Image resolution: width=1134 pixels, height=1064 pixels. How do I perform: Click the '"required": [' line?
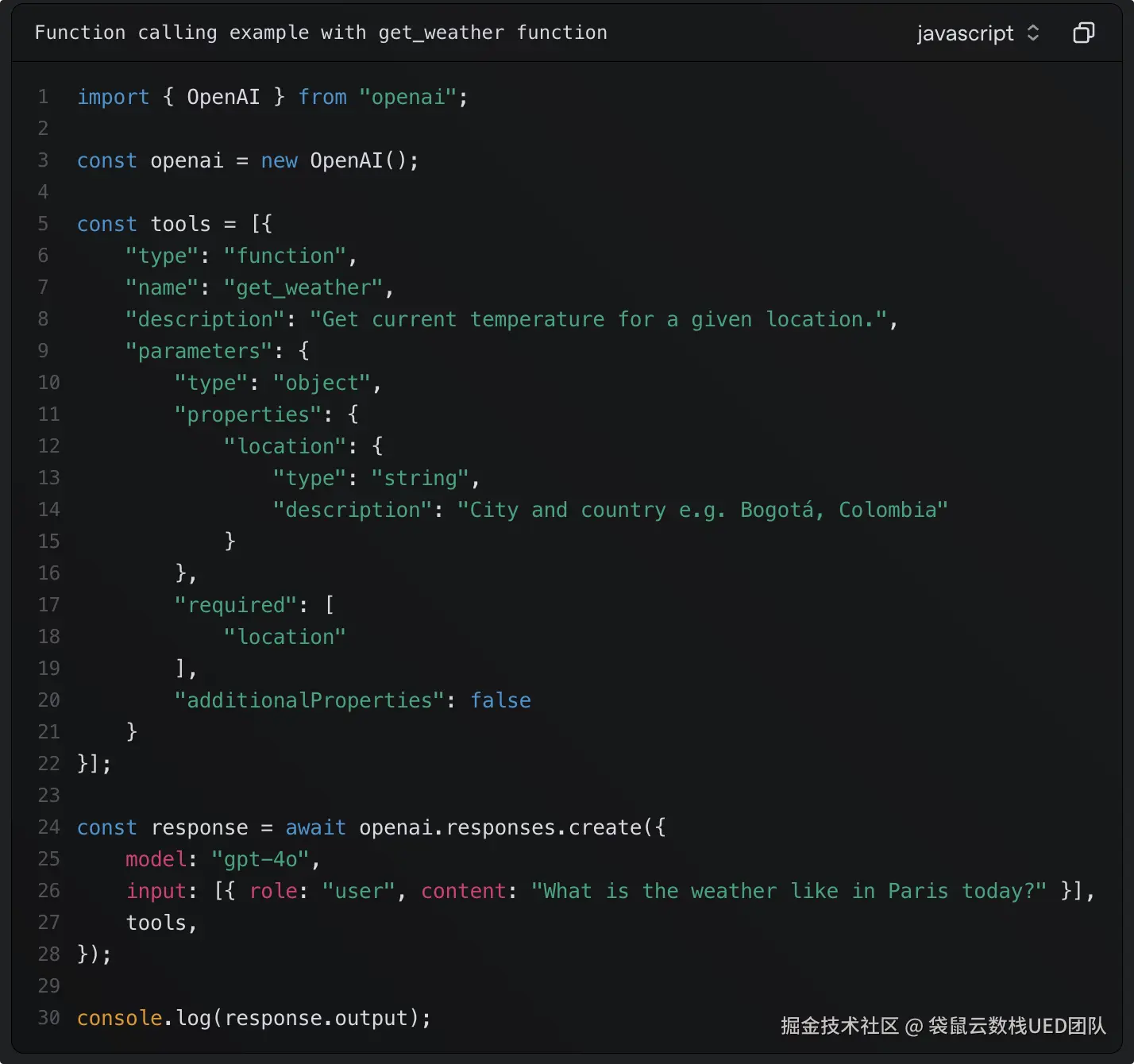[x=254, y=605]
